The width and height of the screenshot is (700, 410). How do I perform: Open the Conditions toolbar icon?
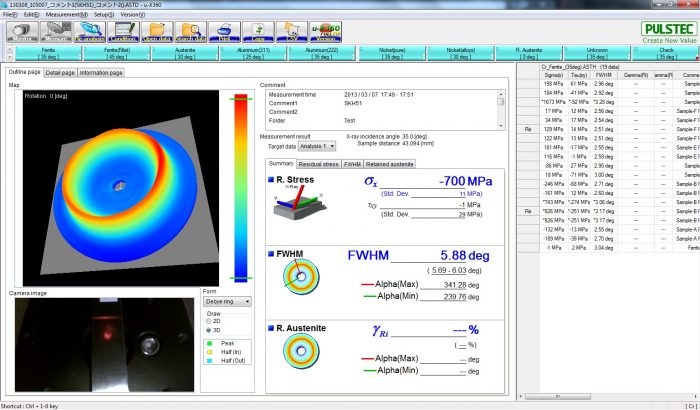point(122,32)
